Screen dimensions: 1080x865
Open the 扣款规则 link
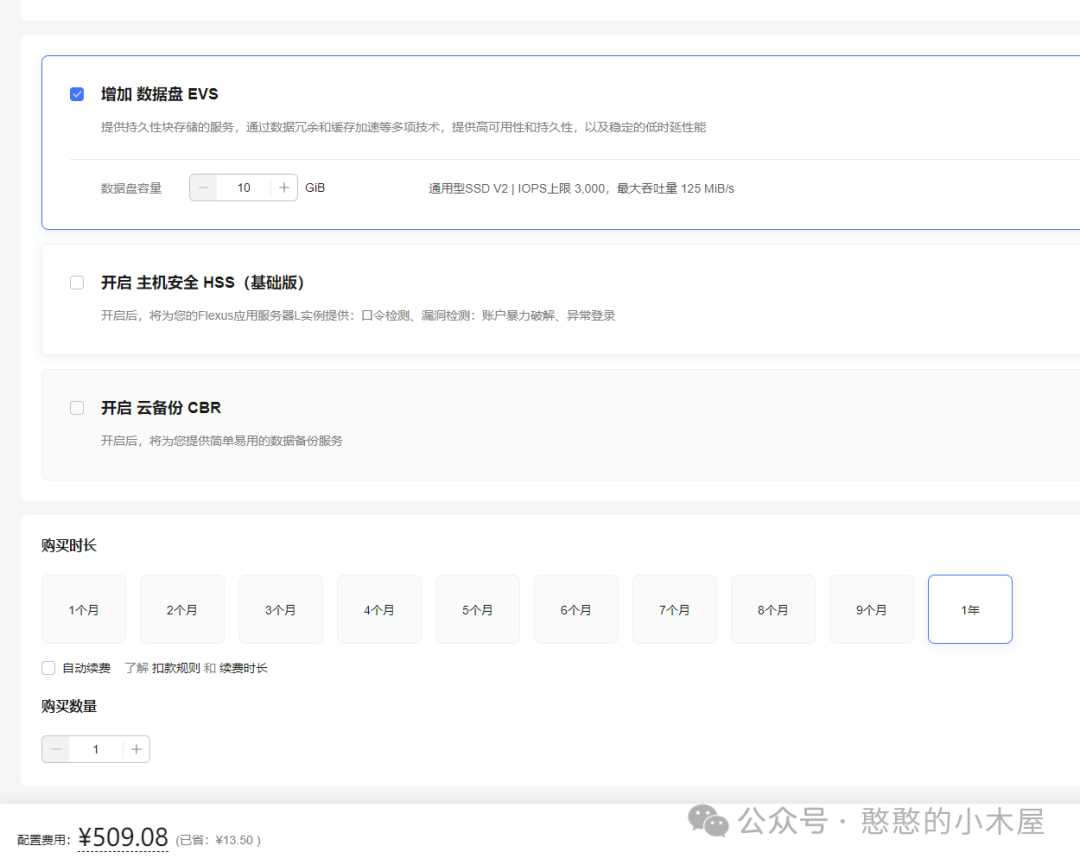coord(176,668)
